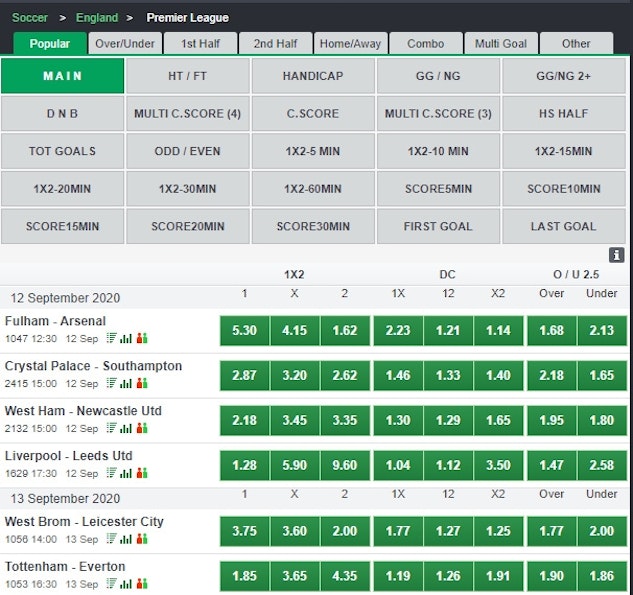
Task: Select the 1X2-60MIN market
Action: point(313,189)
